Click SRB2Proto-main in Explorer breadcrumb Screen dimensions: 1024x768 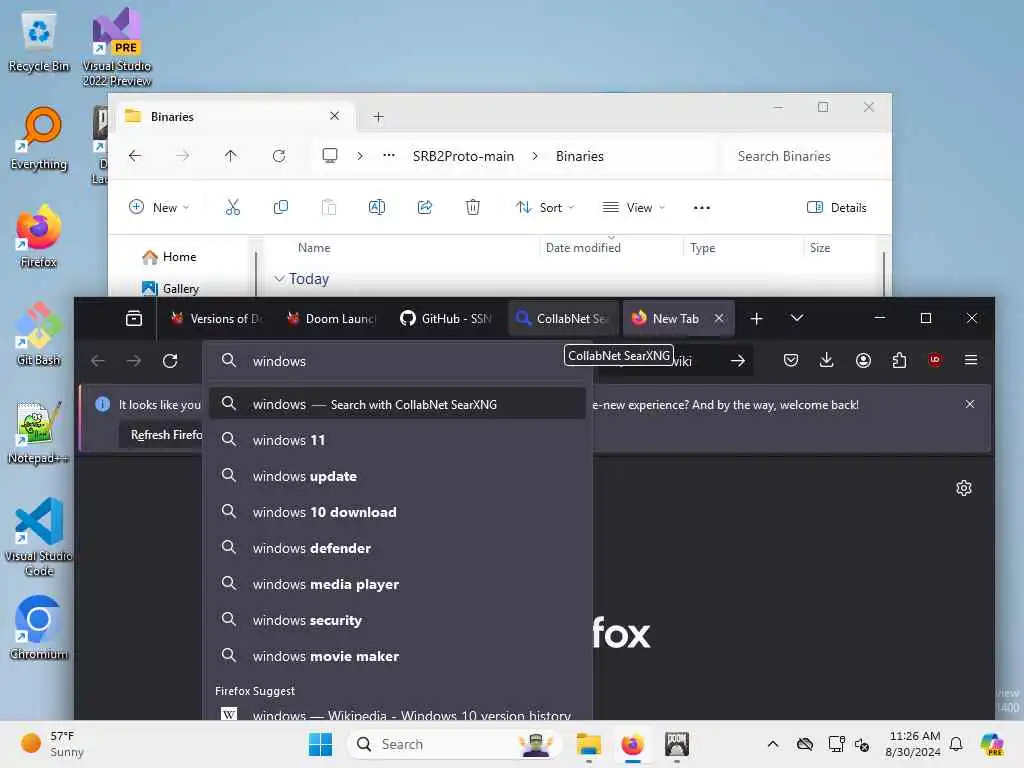(463, 156)
